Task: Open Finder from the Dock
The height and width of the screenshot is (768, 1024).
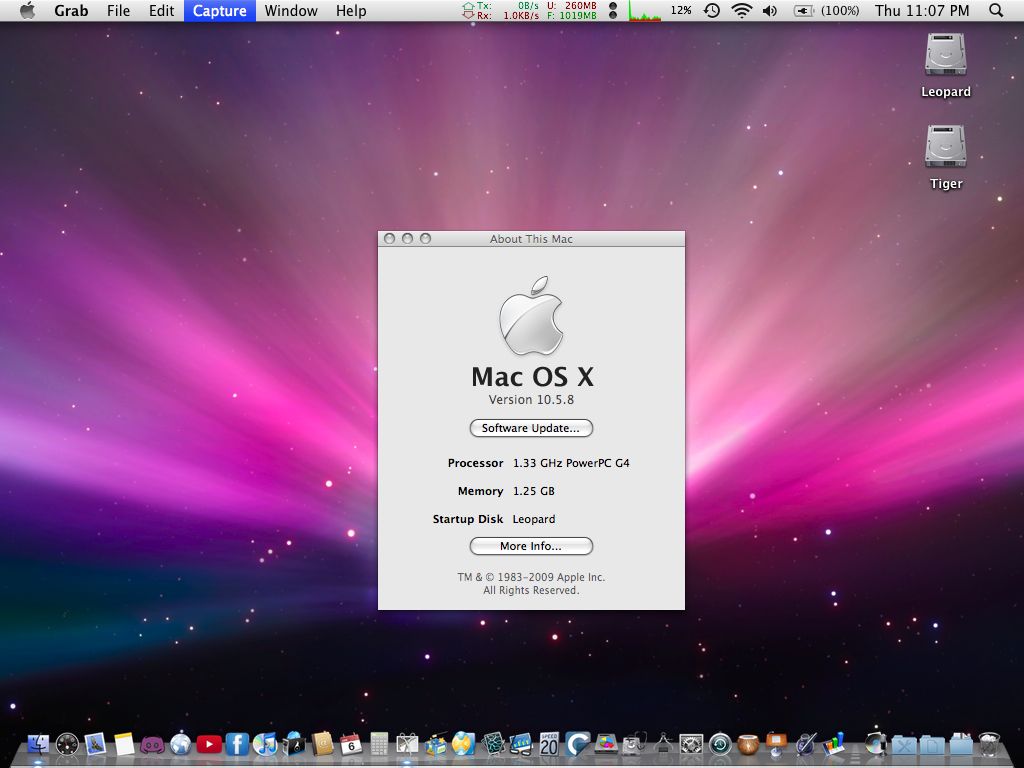Action: click(39, 744)
